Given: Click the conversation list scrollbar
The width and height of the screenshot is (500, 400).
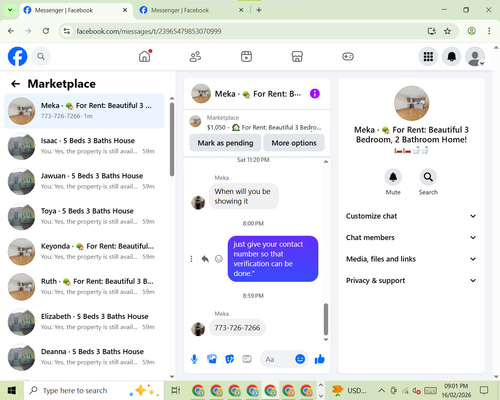Looking at the screenshot, I should [x=172, y=139].
